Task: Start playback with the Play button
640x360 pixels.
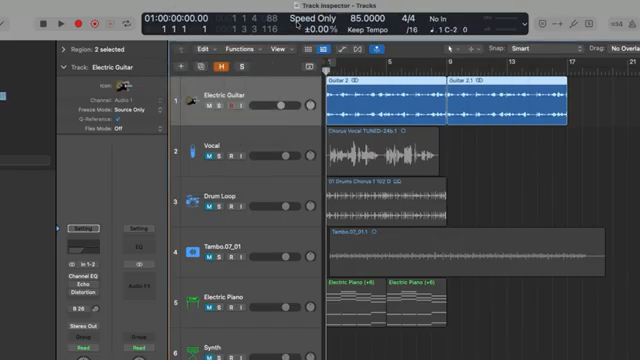Action: tap(61, 24)
